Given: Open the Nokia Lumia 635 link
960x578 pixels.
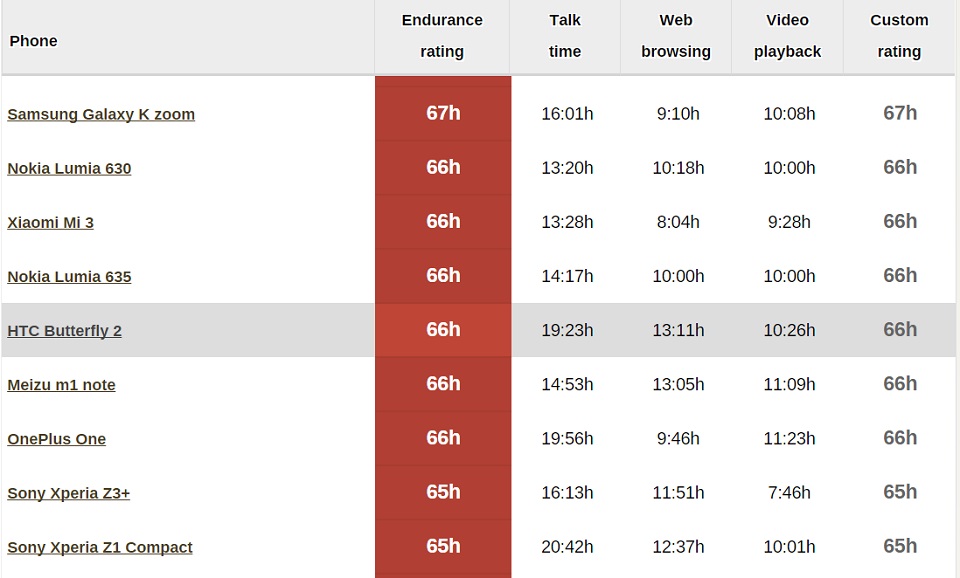Looking at the screenshot, I should tap(69, 276).
